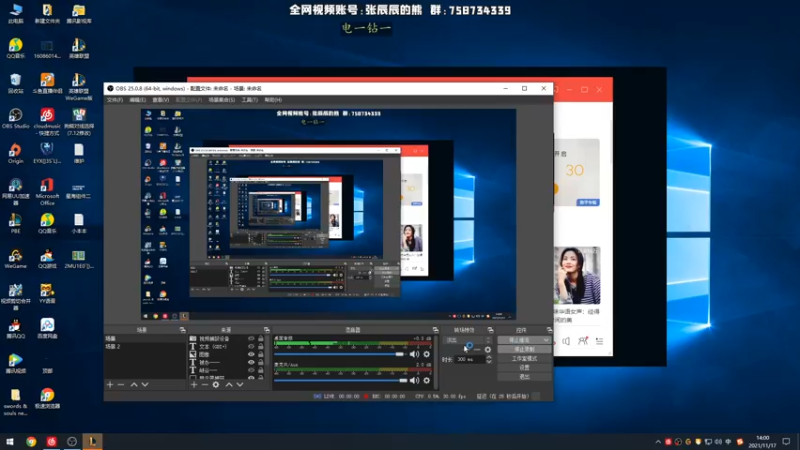
Task: Move selected scene up
Action: (134, 384)
